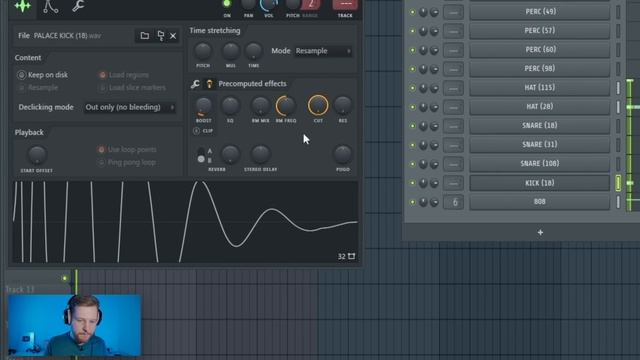Click the HAT (115) channel select indicator
This screenshot has height=360, width=640.
pyautogui.click(x=618, y=88)
